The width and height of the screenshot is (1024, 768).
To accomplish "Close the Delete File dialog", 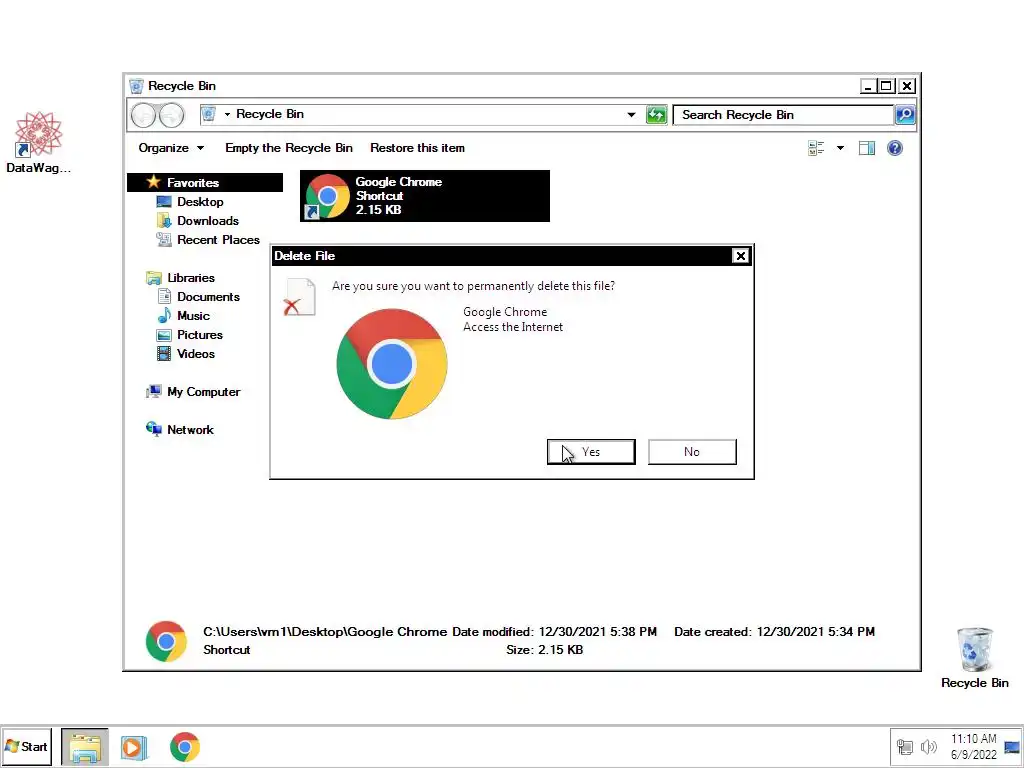I will [740, 256].
